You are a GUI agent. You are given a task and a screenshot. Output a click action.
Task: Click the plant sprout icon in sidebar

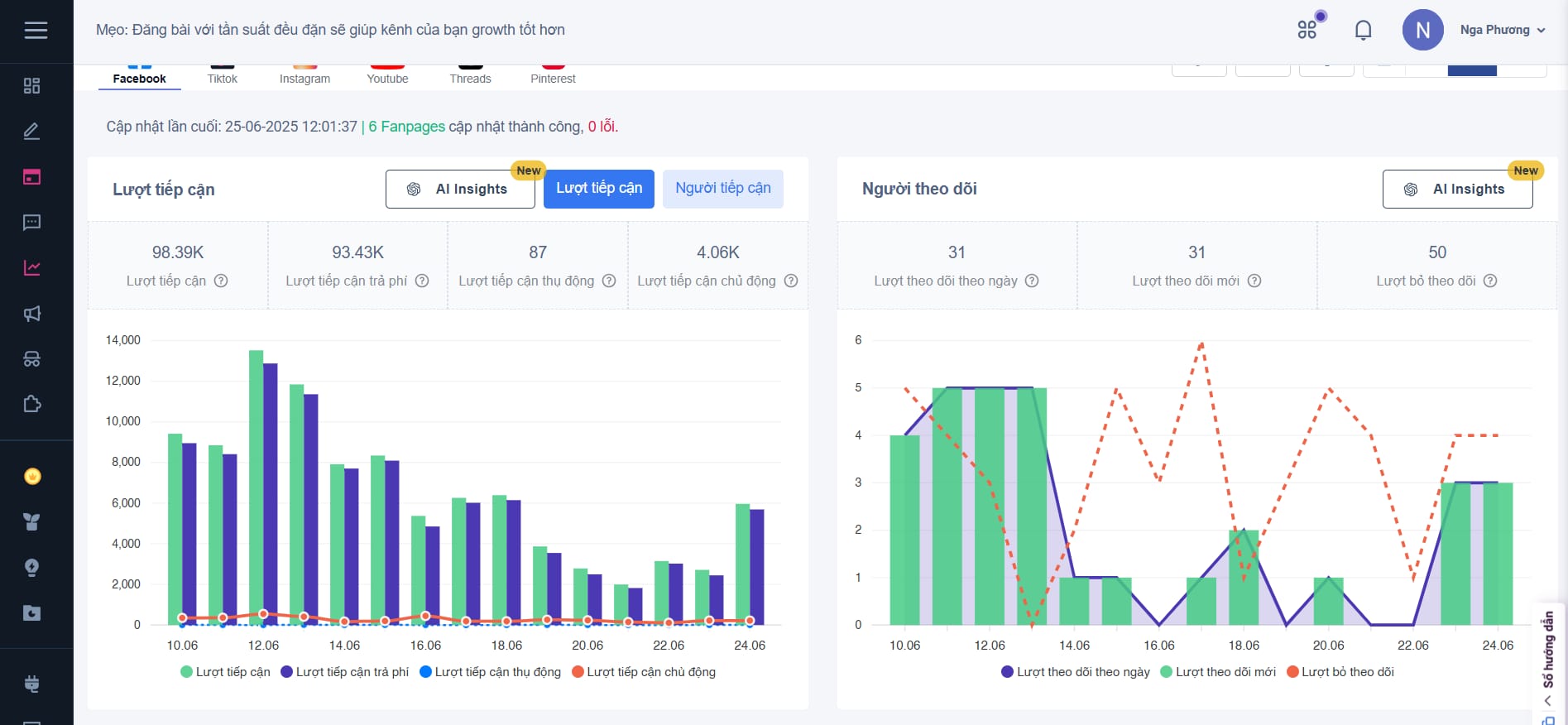click(x=32, y=522)
